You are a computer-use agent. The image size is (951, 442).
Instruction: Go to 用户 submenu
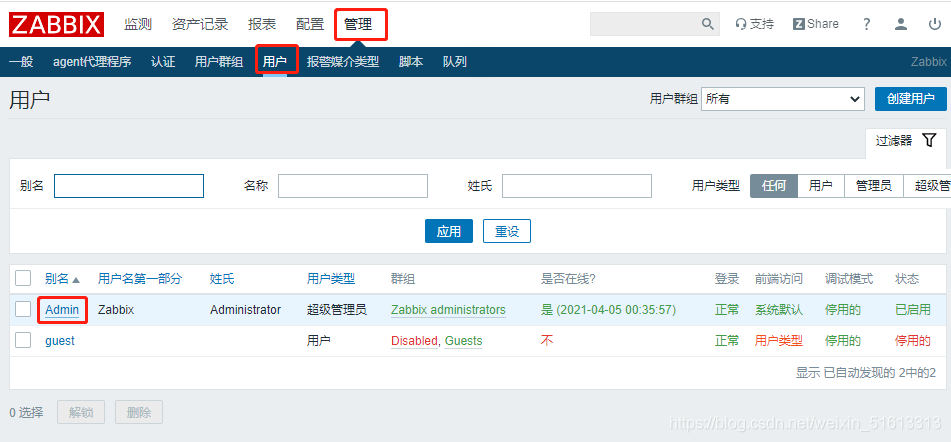pos(275,62)
